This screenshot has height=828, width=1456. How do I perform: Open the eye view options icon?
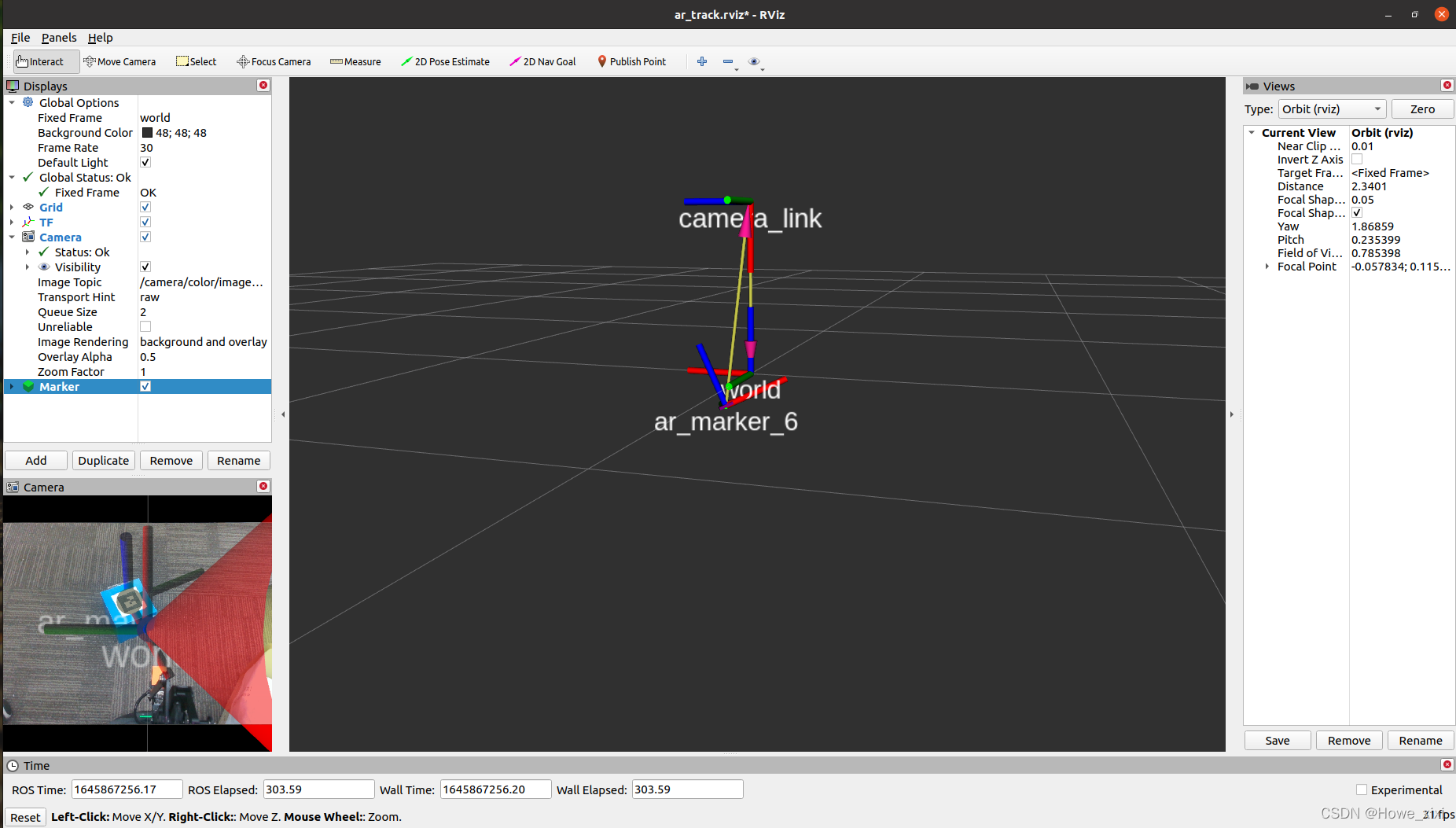[754, 61]
